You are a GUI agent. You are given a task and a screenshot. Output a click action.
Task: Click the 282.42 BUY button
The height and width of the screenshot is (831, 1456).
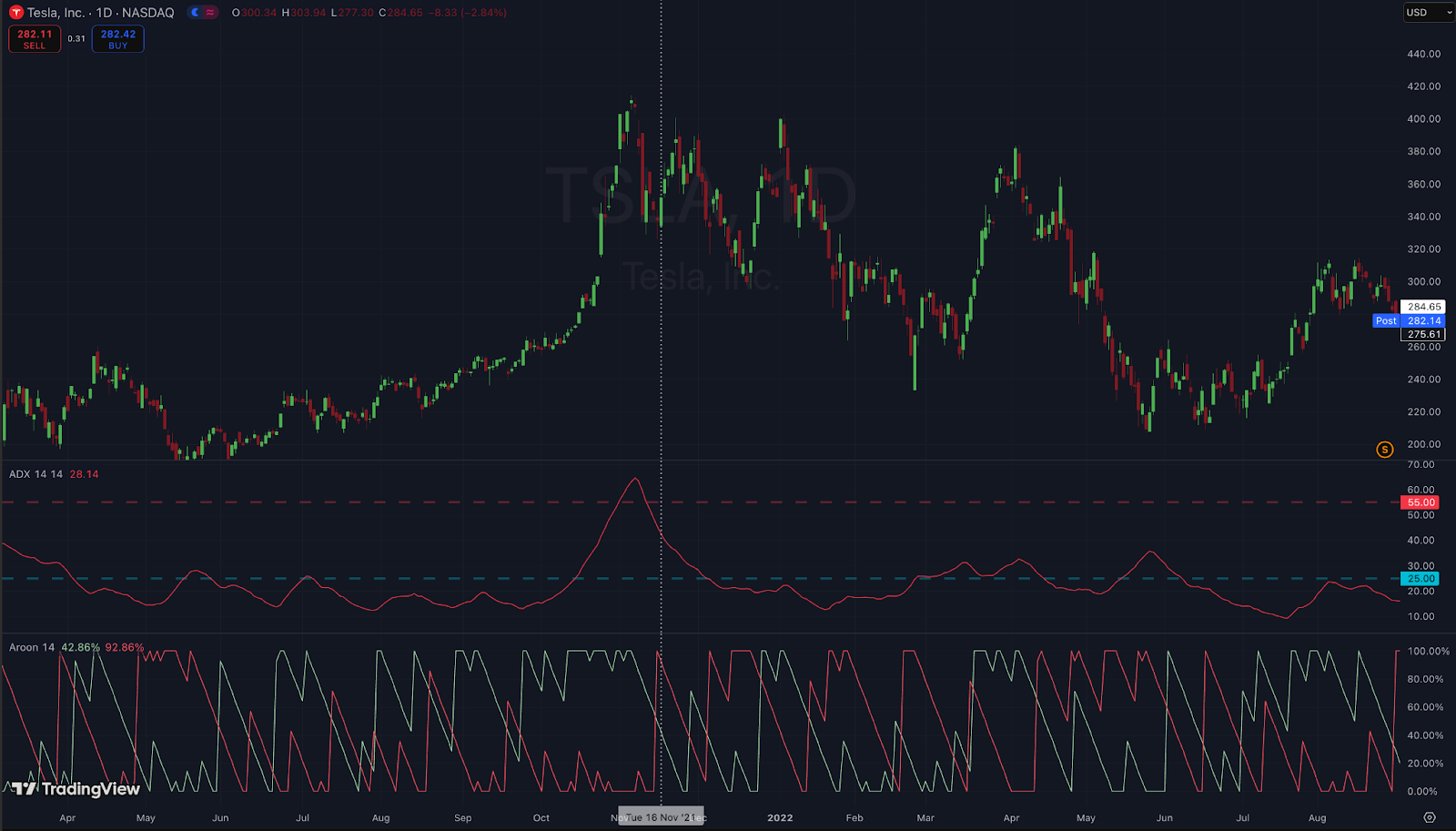tap(118, 39)
